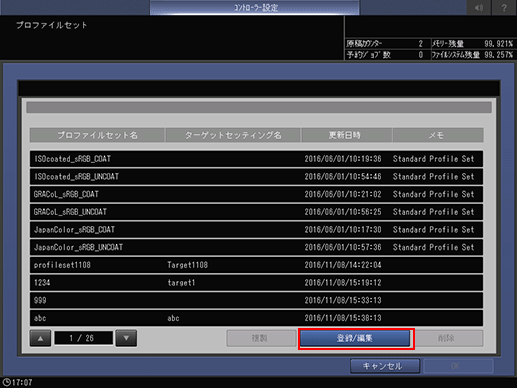Viewport: 517px width, 388px height.
Task: Click the 17:07 time display
Action: coord(22,382)
